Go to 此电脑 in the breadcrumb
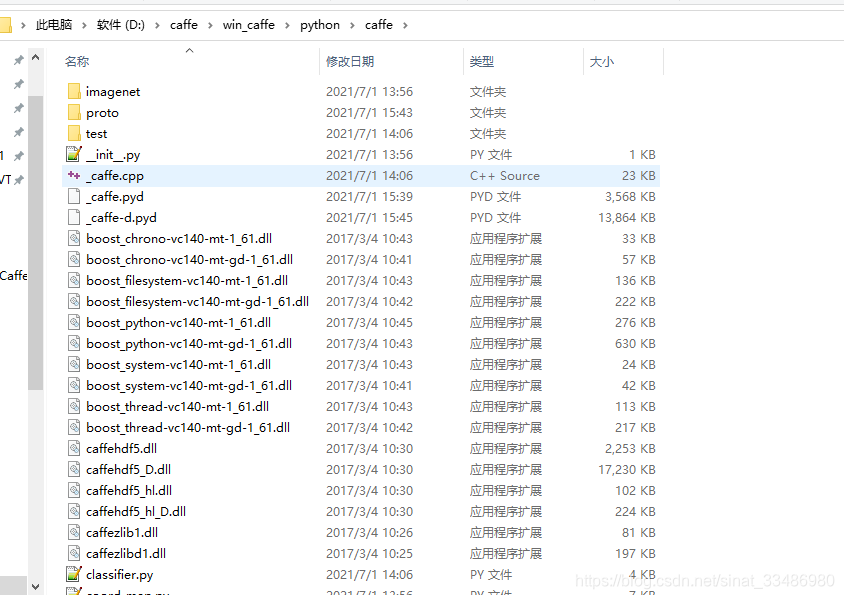The width and height of the screenshot is (844, 599). click(54, 25)
